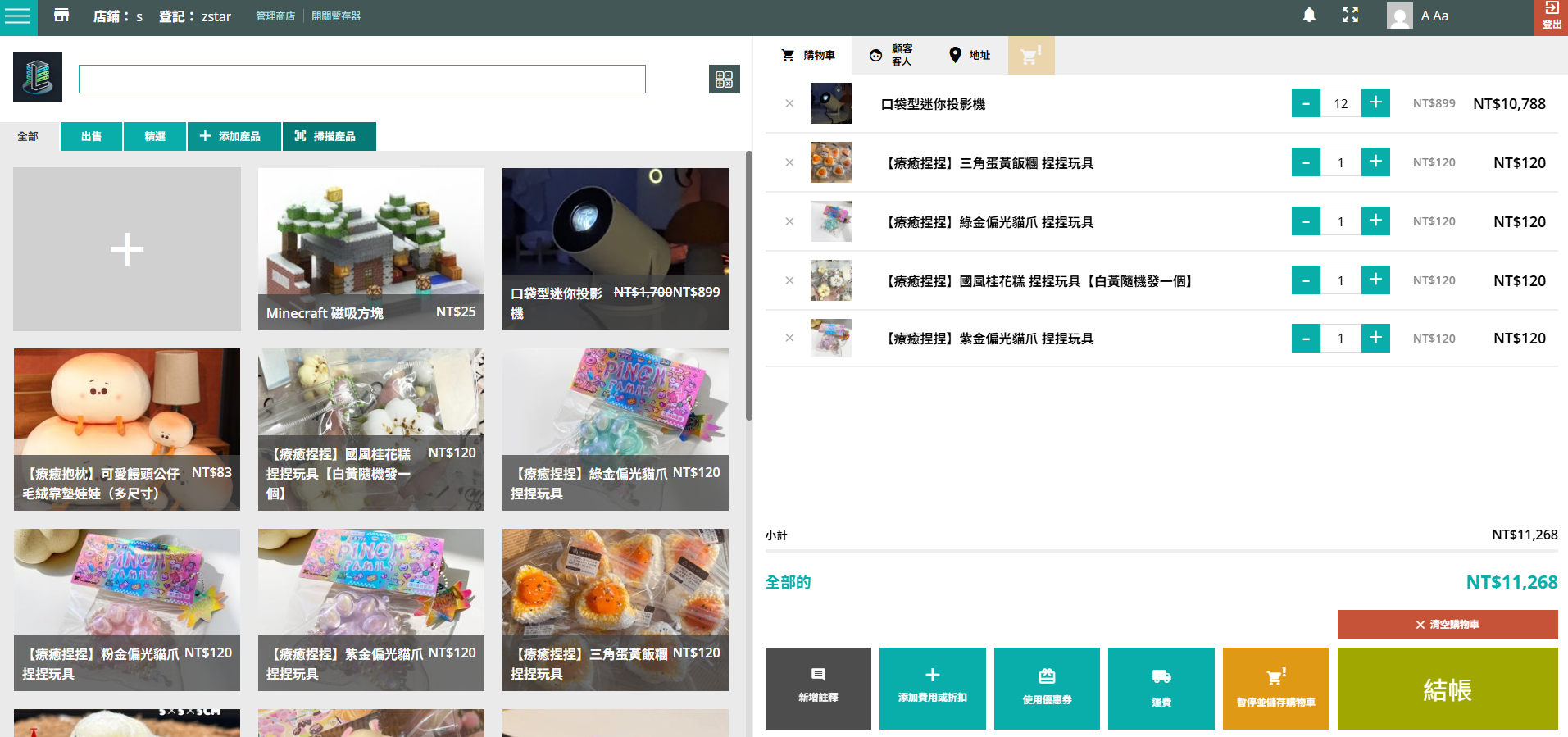Click 運費 shipping truck button

click(1161, 689)
